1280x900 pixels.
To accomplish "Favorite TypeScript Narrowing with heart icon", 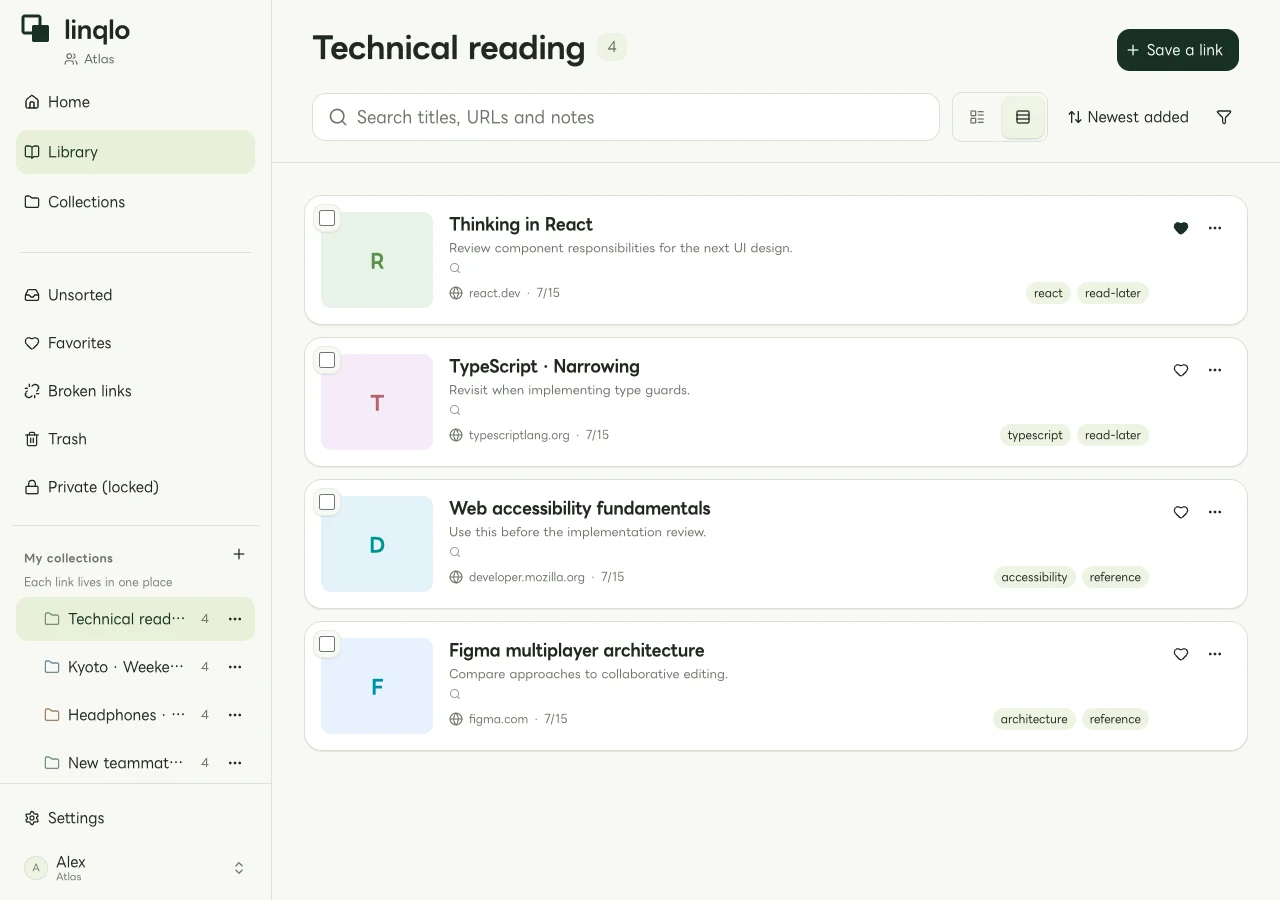I will pyautogui.click(x=1181, y=370).
